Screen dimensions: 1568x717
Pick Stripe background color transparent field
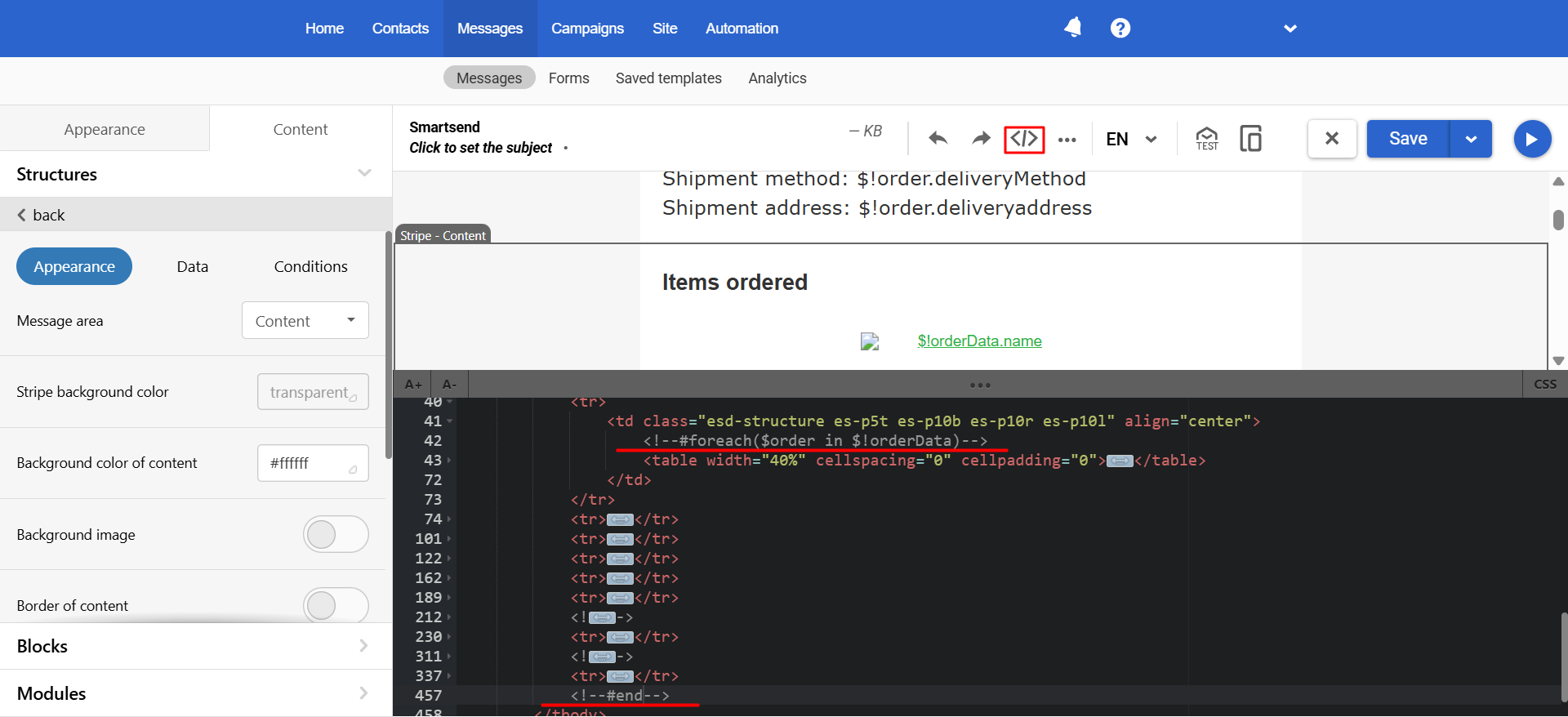313,392
